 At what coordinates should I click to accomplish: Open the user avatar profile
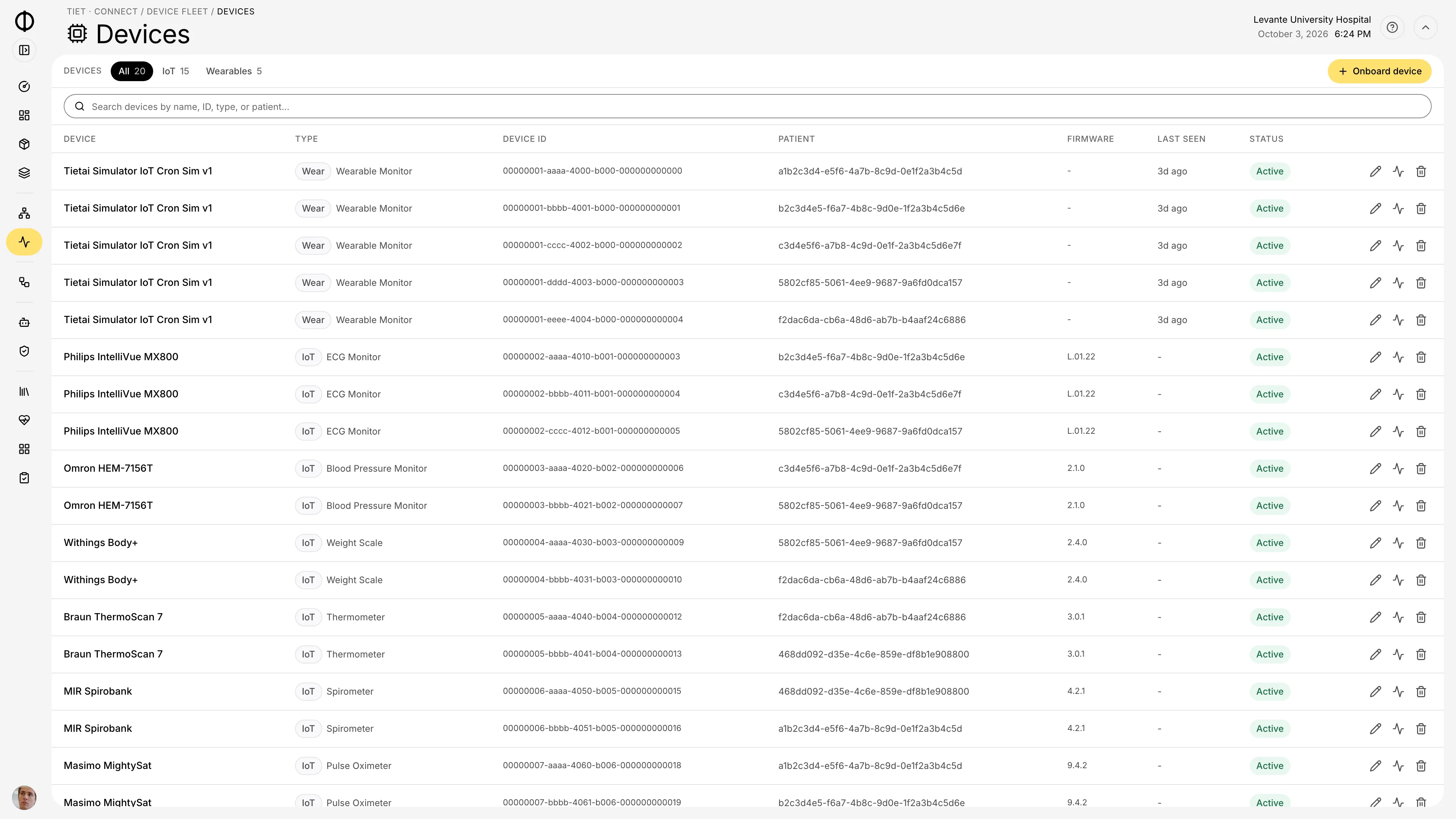coord(24,797)
